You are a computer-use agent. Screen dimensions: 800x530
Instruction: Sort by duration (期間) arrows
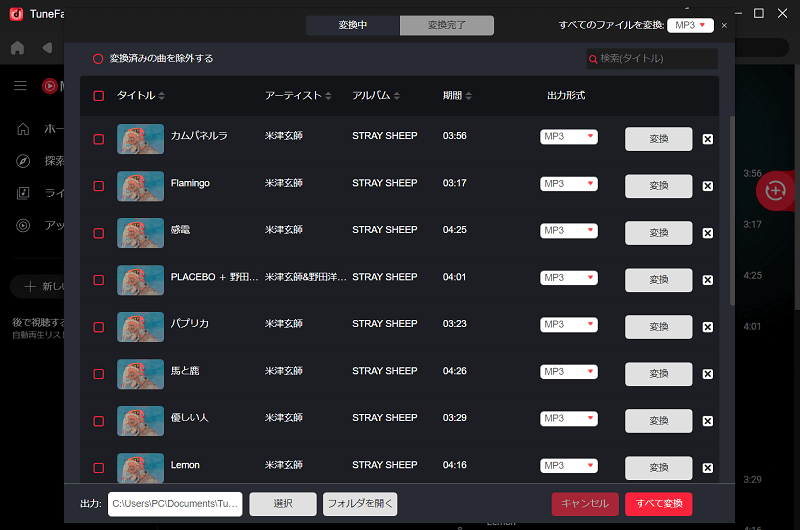[468, 96]
